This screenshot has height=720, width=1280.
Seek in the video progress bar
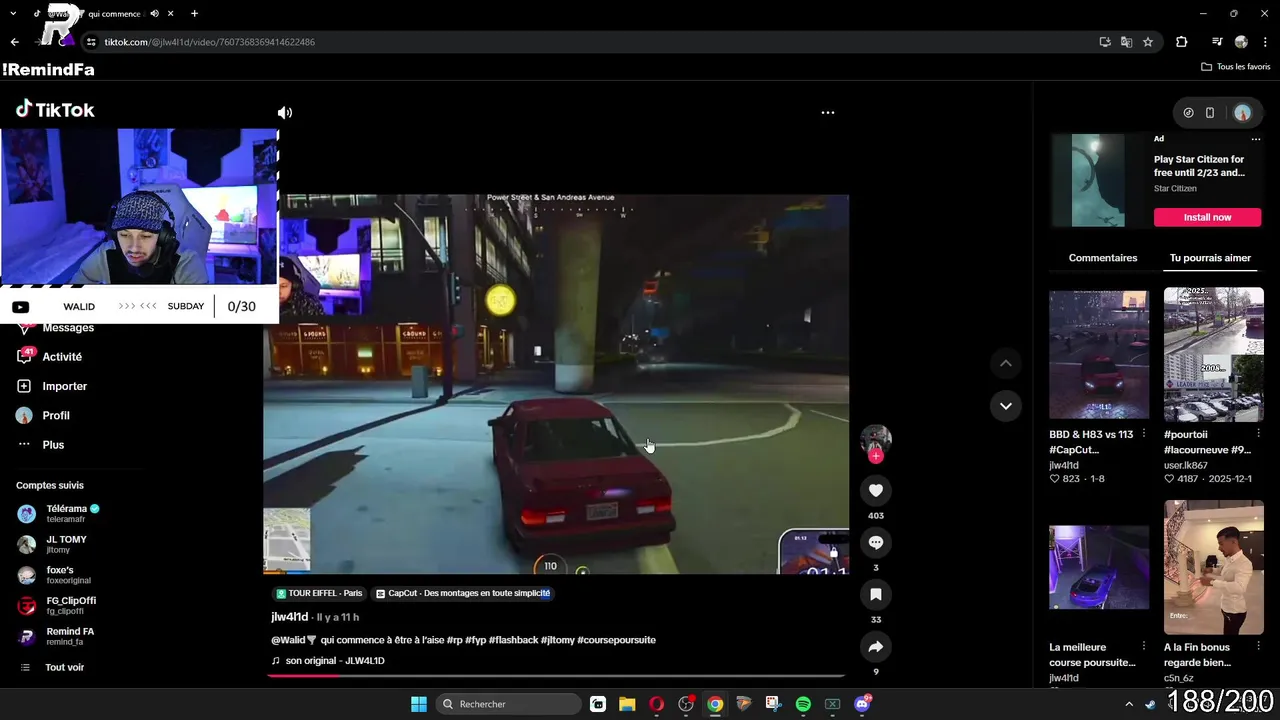coord(556,675)
